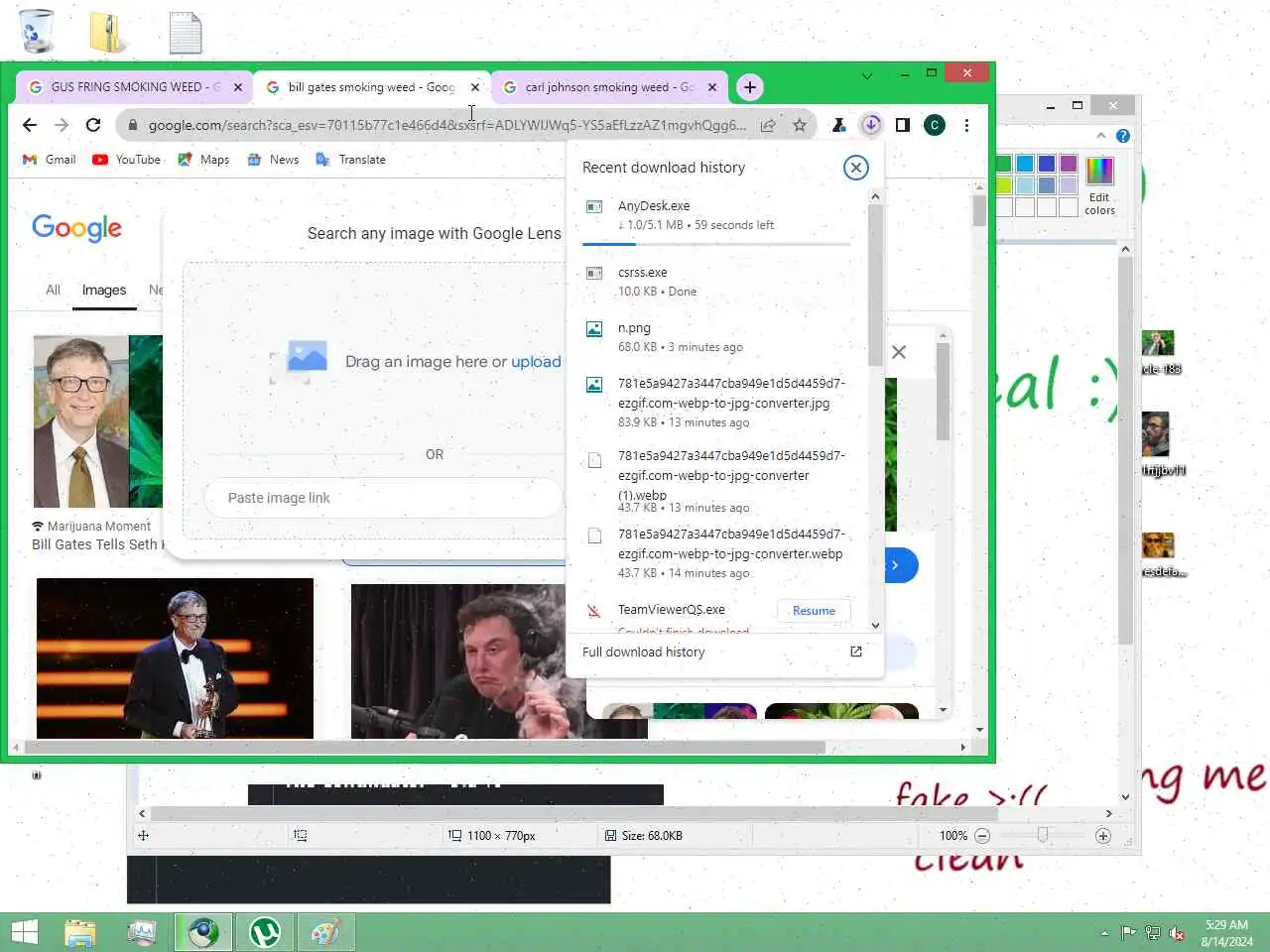Open the Chrome profile avatar C
The height and width of the screenshot is (952, 1270).
(934, 125)
